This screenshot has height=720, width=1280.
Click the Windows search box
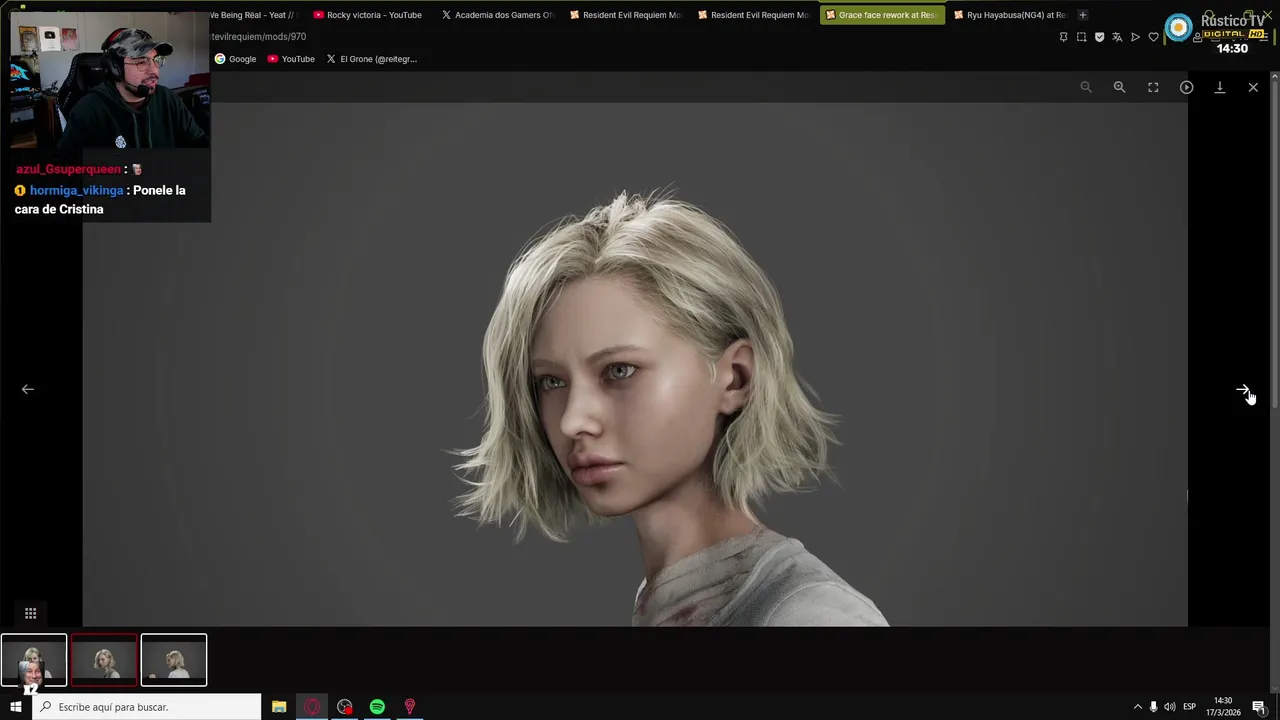click(147, 707)
